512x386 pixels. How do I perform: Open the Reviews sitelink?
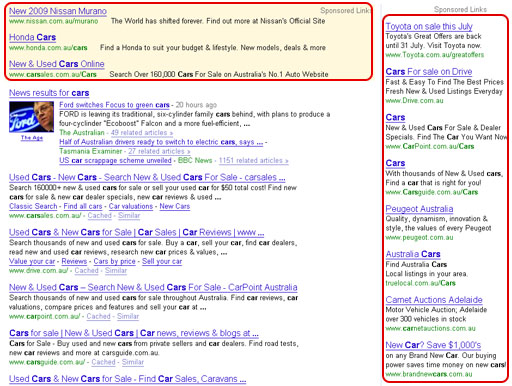[74, 261]
